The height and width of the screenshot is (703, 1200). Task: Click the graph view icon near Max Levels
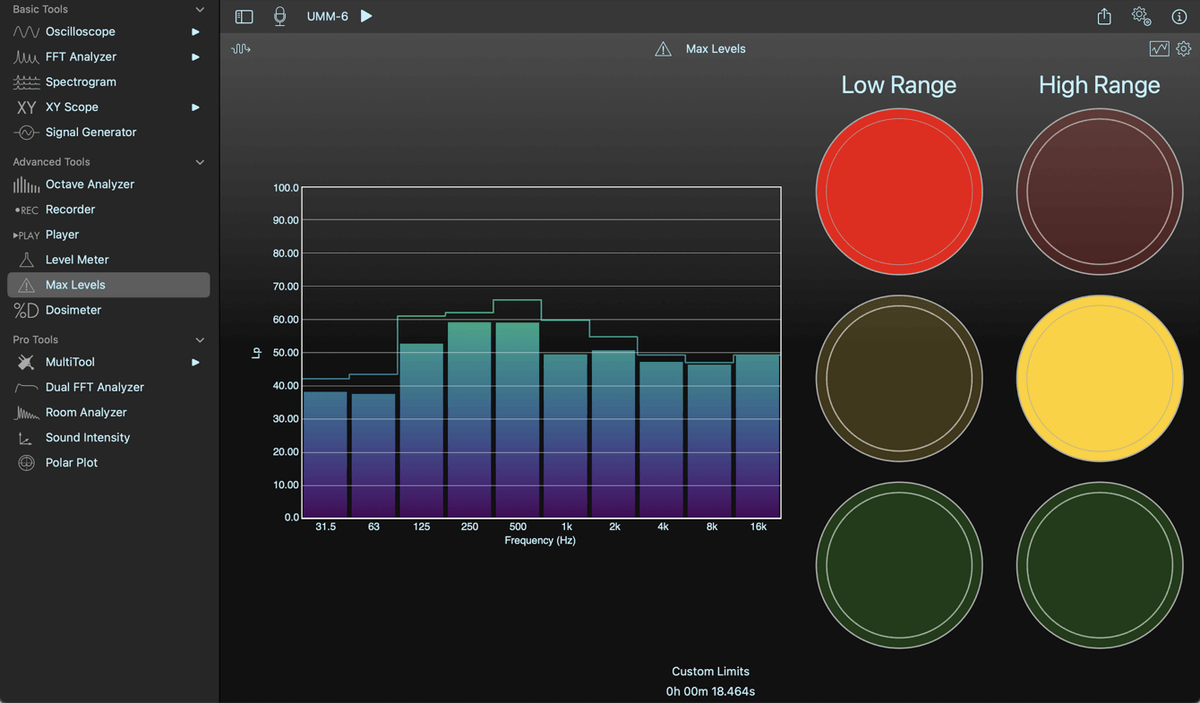coord(1159,48)
